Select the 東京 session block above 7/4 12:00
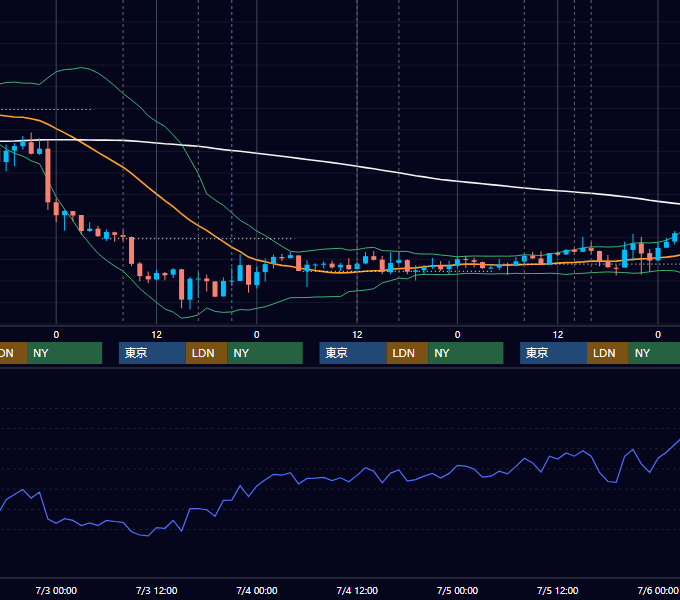The width and height of the screenshot is (680, 600). coord(353,353)
